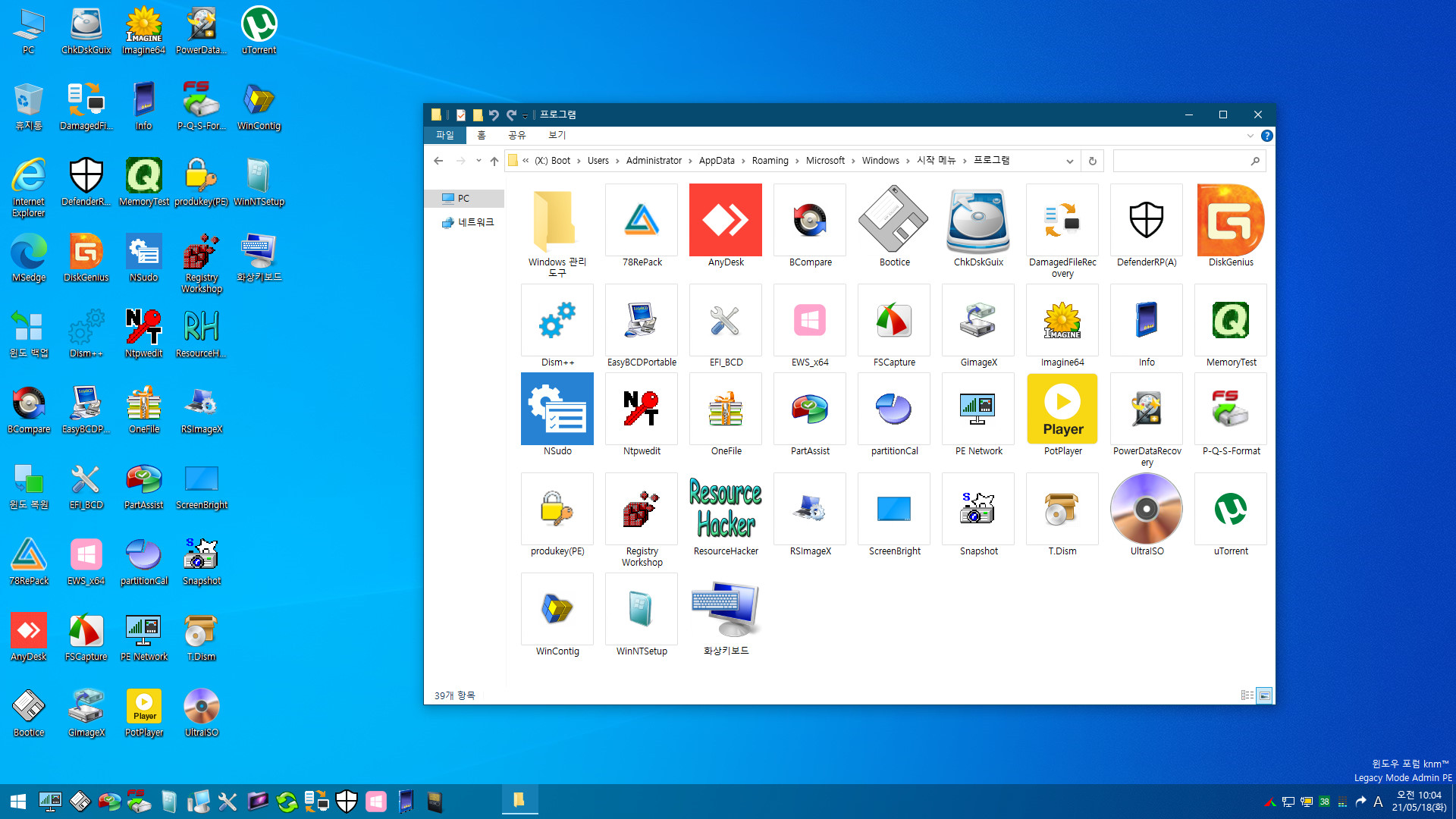Go back with the Back arrow

[x=438, y=161]
